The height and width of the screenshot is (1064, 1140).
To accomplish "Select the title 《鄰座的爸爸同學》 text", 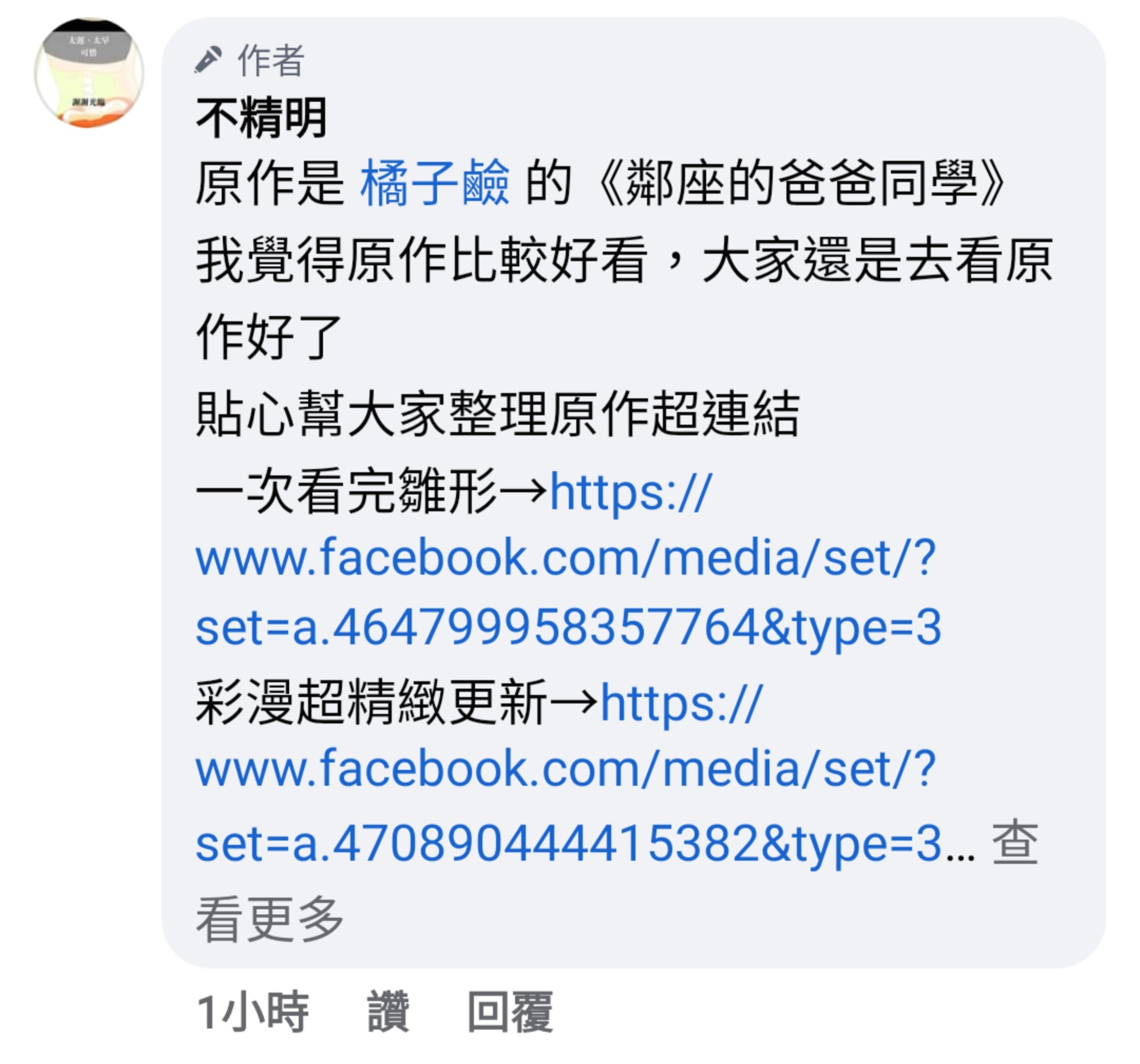I will coord(801,183).
